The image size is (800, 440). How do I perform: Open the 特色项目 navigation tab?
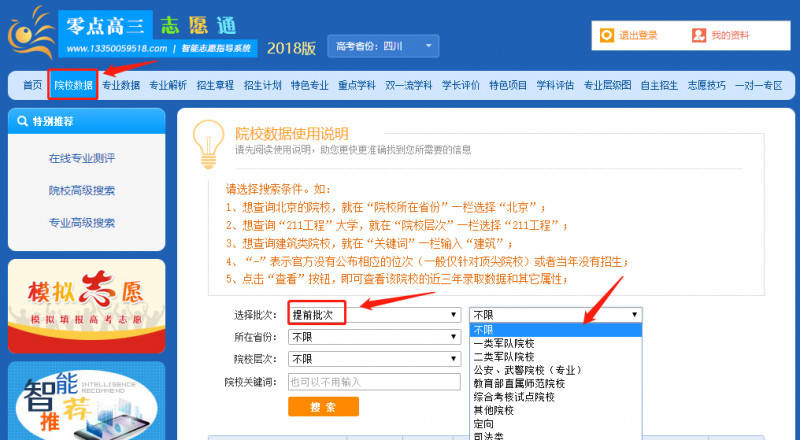pyautogui.click(x=508, y=85)
